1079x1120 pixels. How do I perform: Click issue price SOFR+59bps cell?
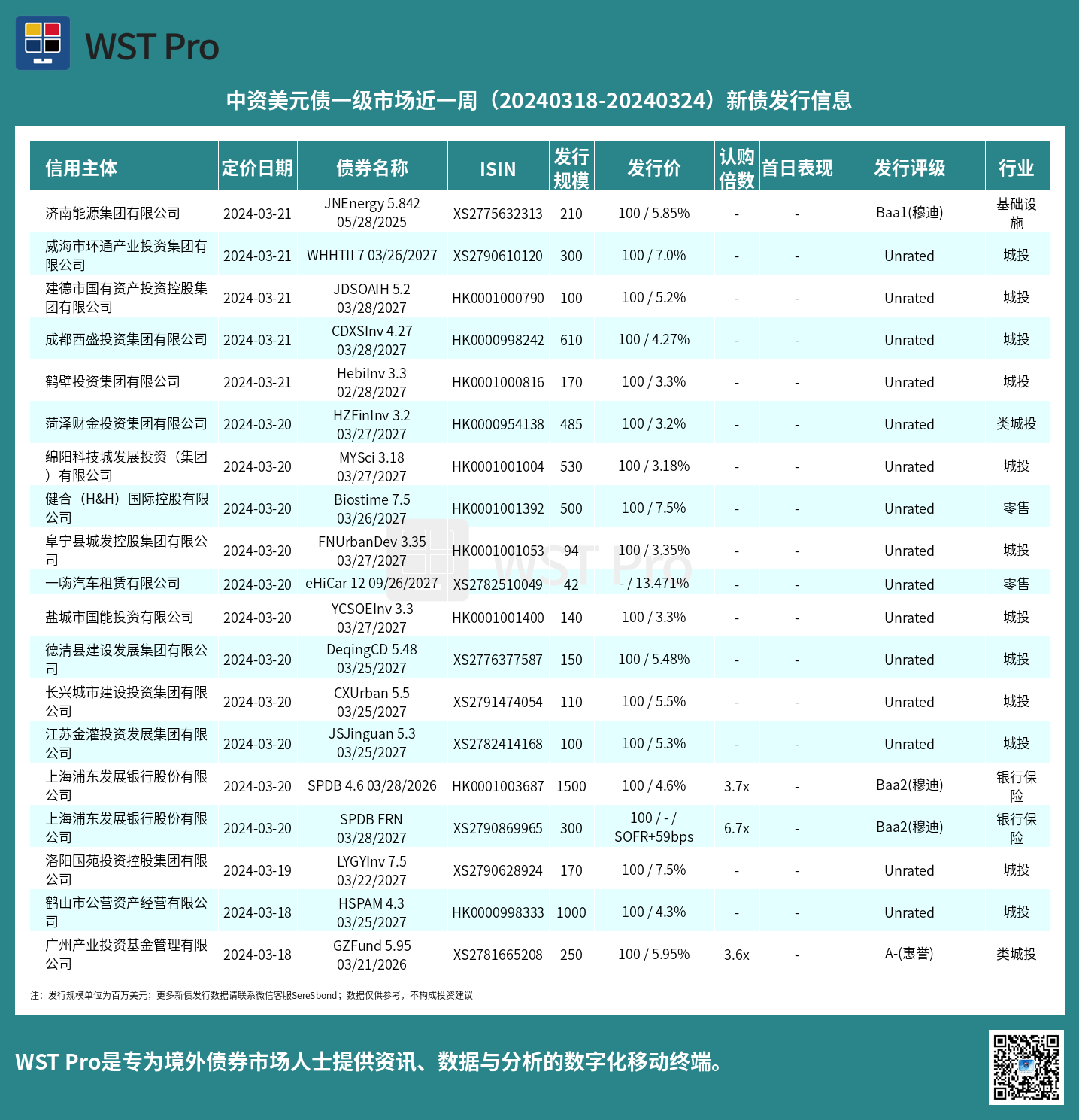pyautogui.click(x=654, y=827)
